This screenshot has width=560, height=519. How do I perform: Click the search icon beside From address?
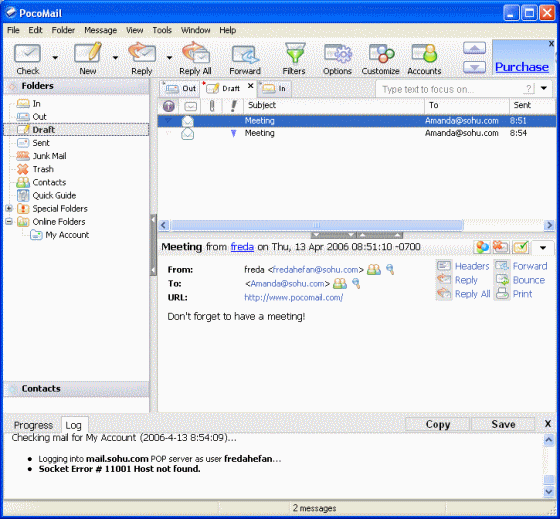coord(390,270)
